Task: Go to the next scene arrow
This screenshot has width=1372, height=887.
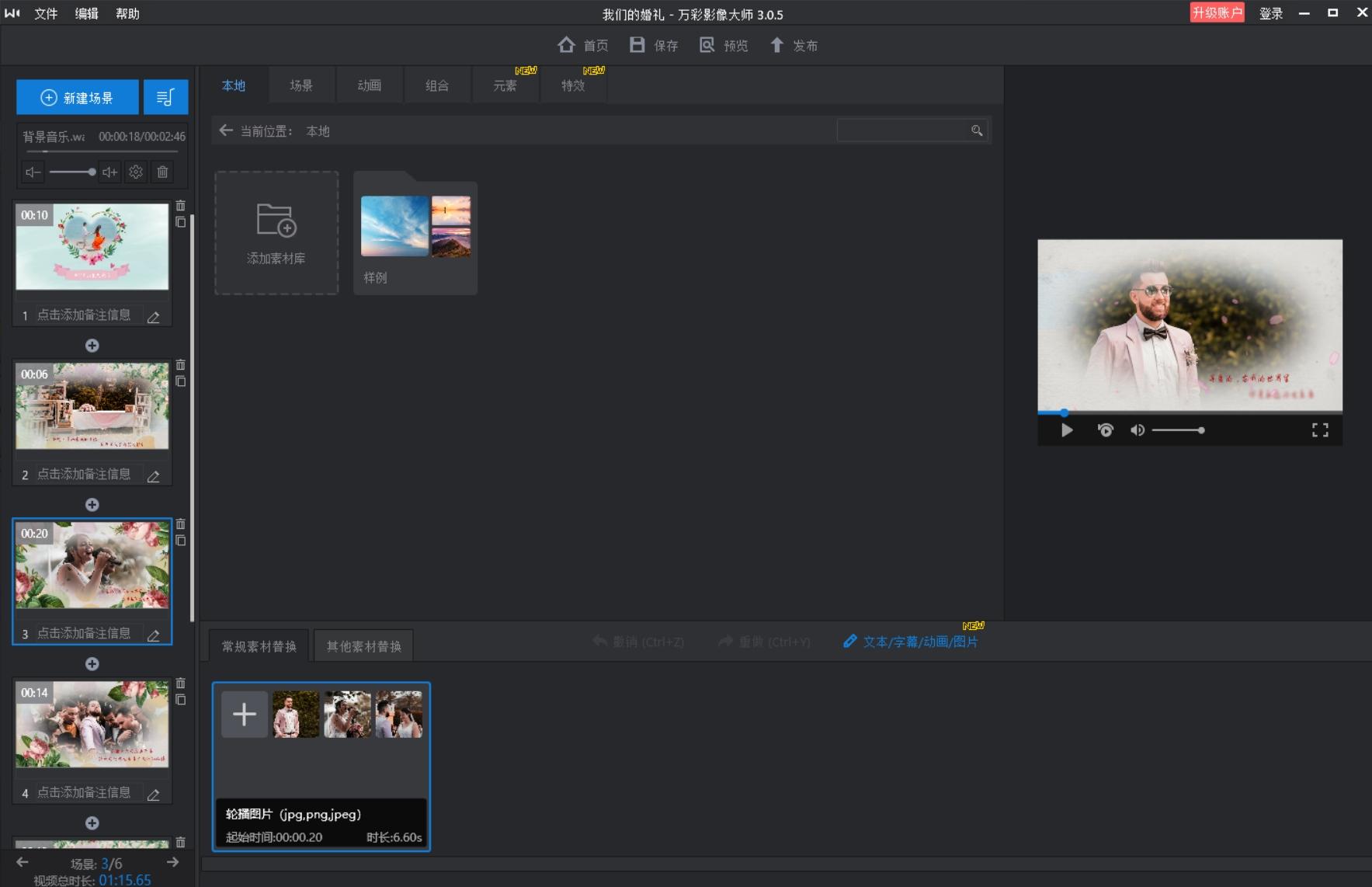Action: [x=172, y=862]
